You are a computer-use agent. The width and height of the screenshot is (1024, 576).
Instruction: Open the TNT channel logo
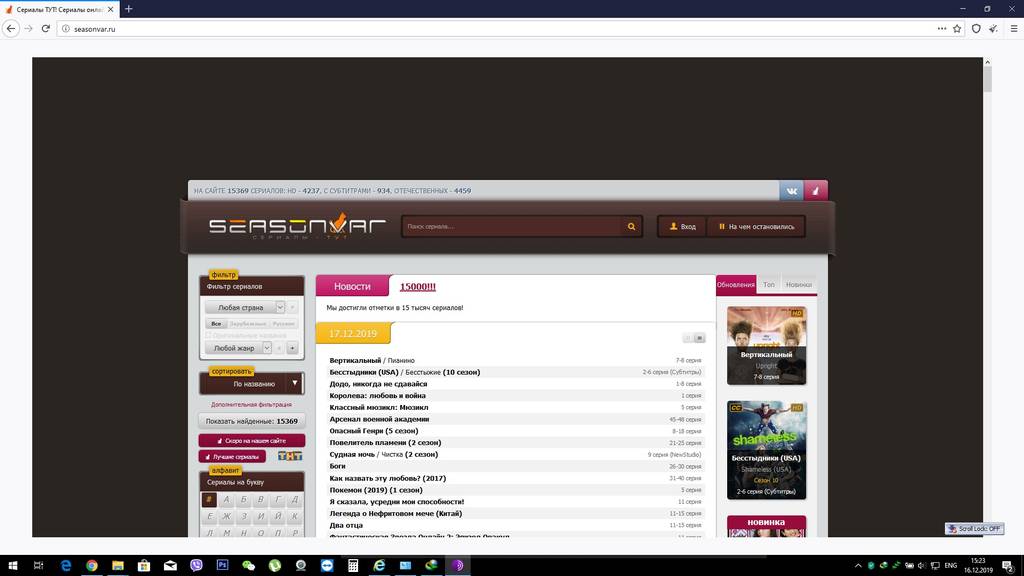(290, 456)
